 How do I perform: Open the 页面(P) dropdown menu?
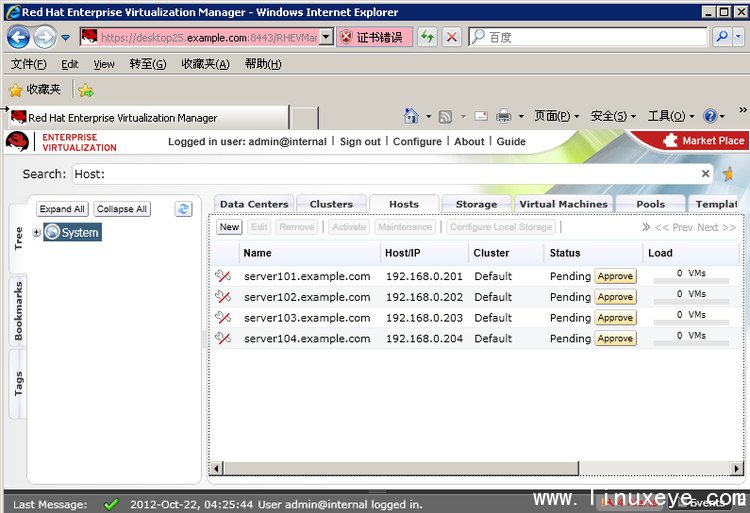pyautogui.click(x=556, y=116)
